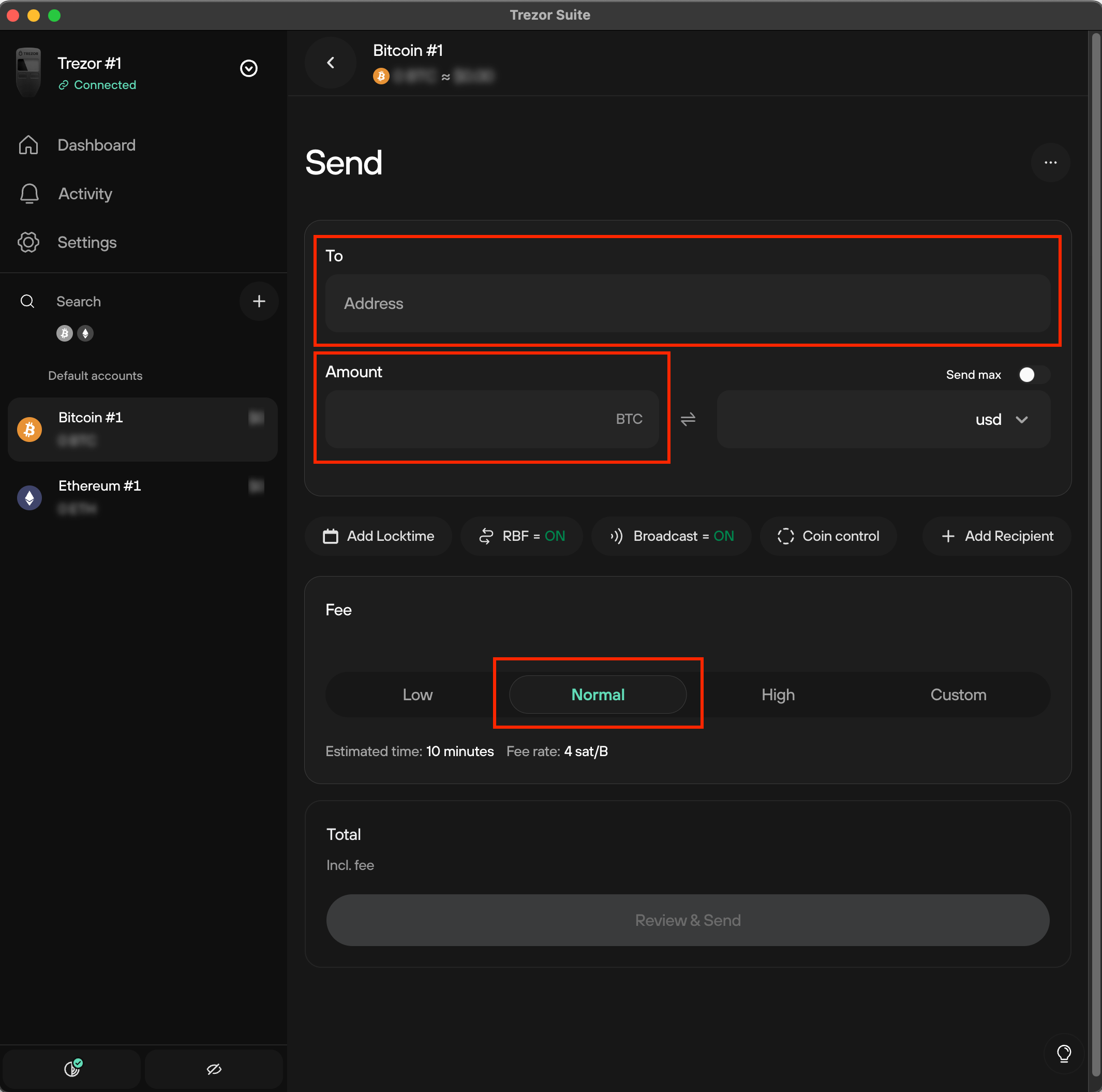The image size is (1102, 1092).
Task: Select the Bitcoin #1 account
Action: [143, 429]
